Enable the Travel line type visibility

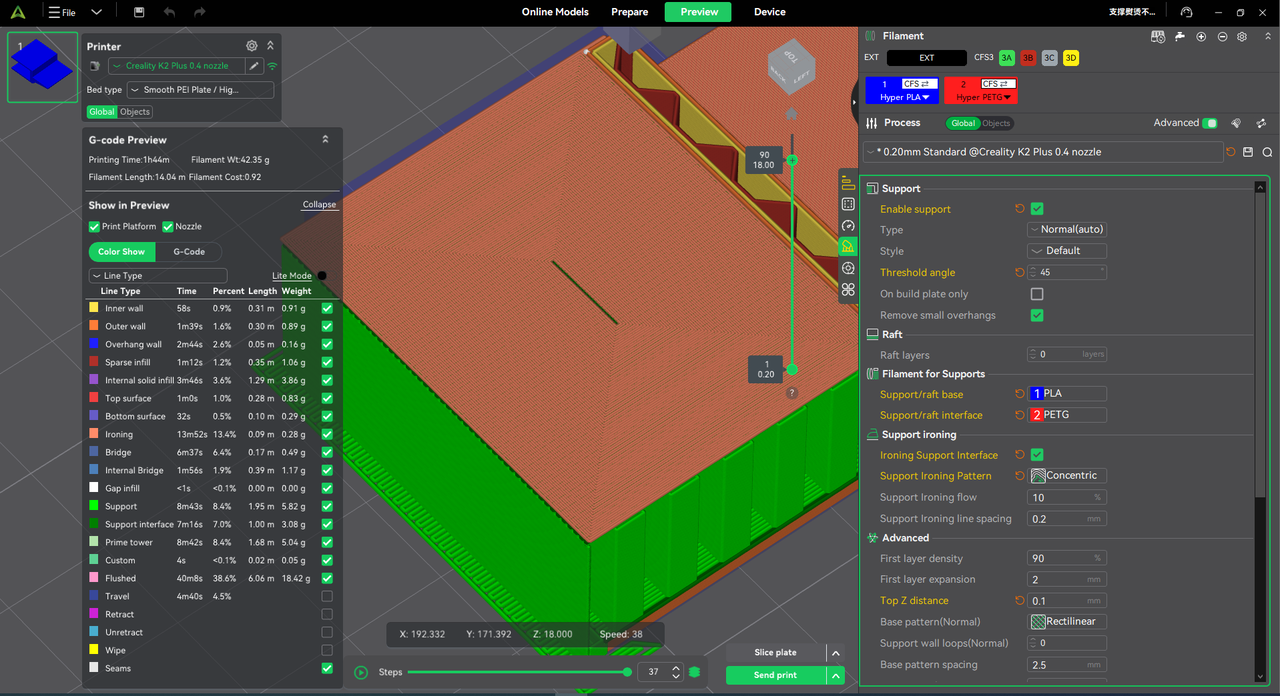point(327,597)
